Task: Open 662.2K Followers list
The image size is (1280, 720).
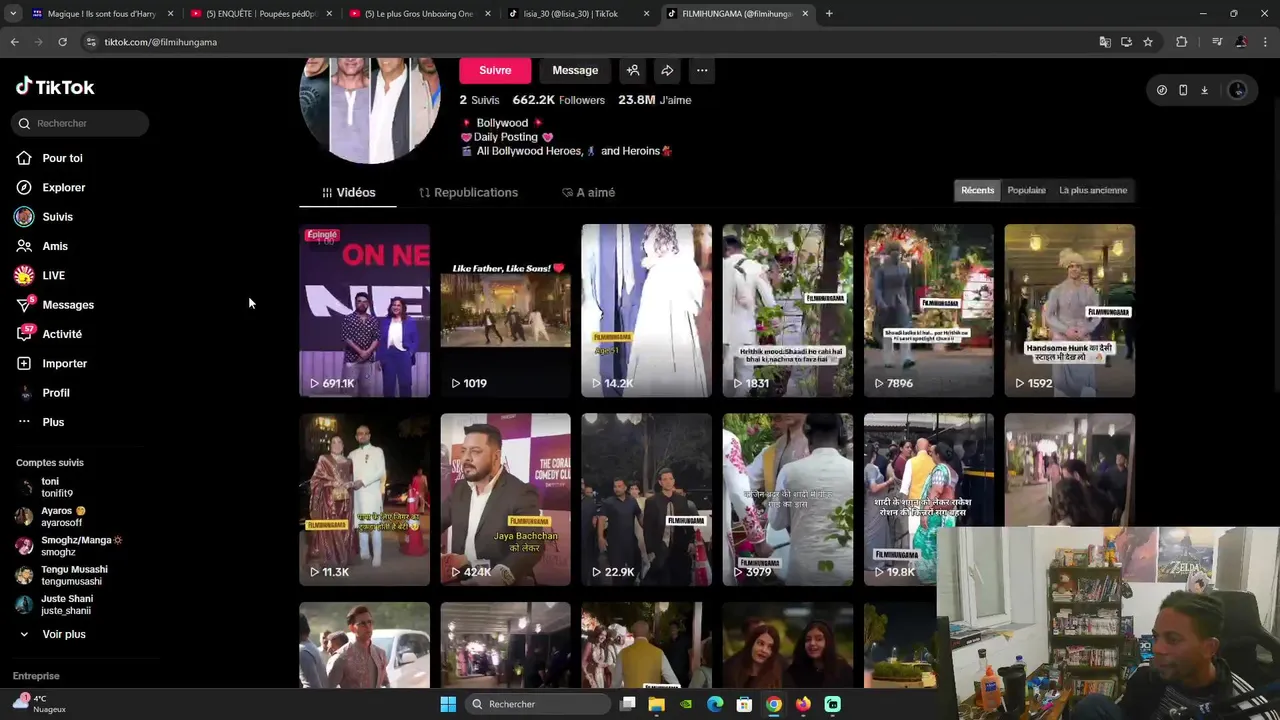Action: pos(558,100)
